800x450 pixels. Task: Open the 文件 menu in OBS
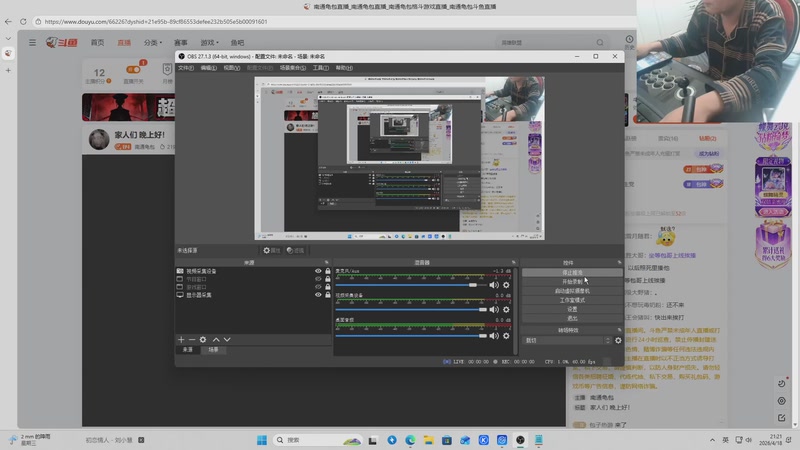pyautogui.click(x=185, y=68)
